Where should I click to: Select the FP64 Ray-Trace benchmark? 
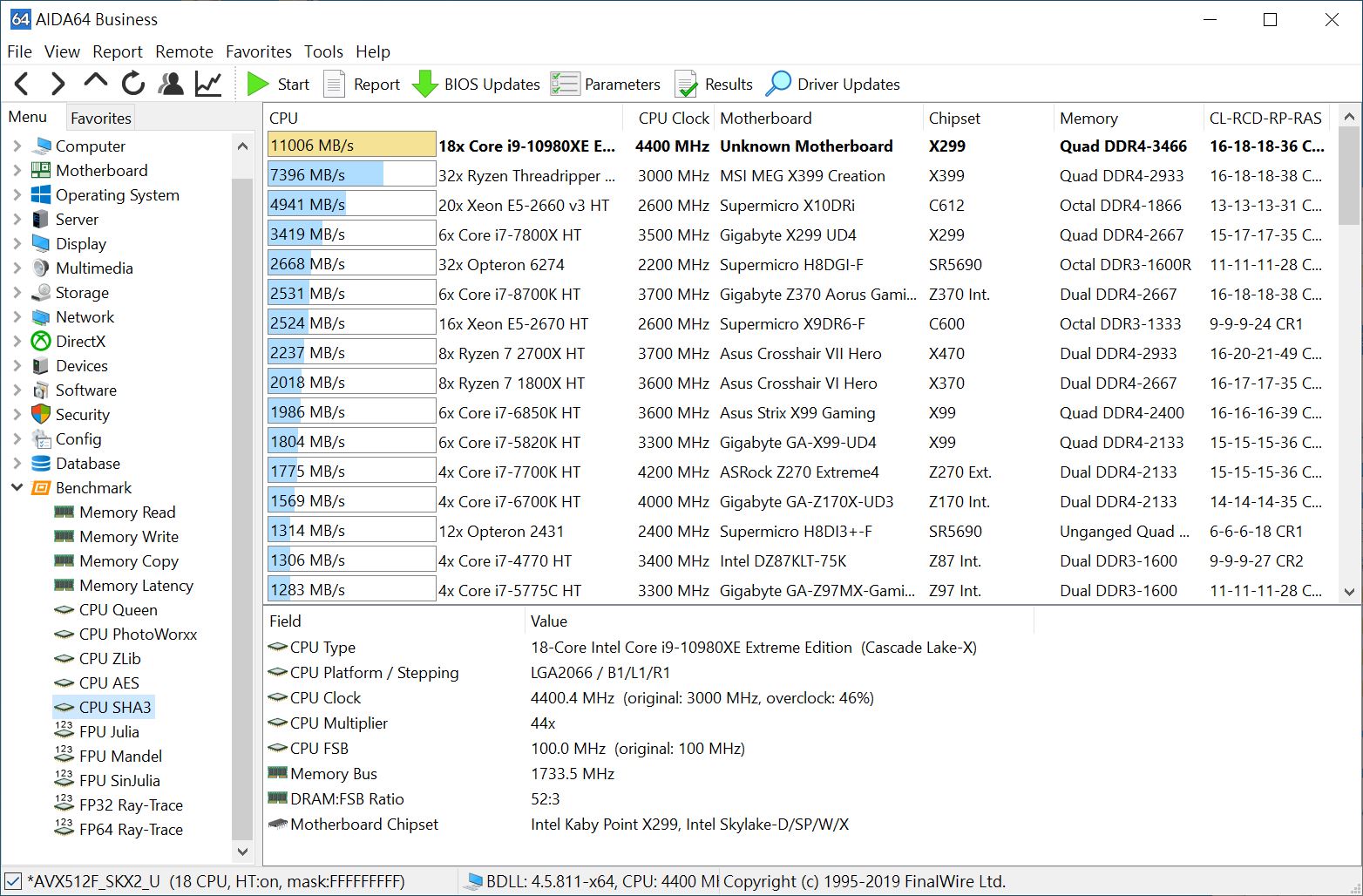tap(131, 830)
